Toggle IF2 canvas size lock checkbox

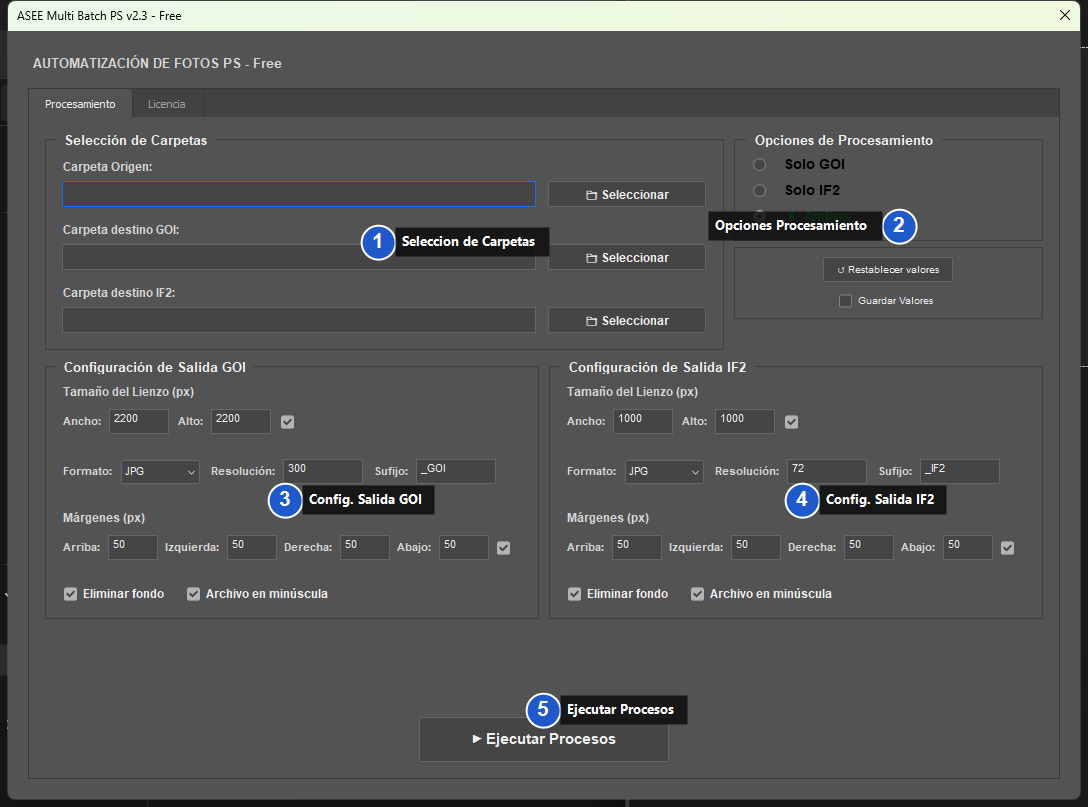[791, 422]
